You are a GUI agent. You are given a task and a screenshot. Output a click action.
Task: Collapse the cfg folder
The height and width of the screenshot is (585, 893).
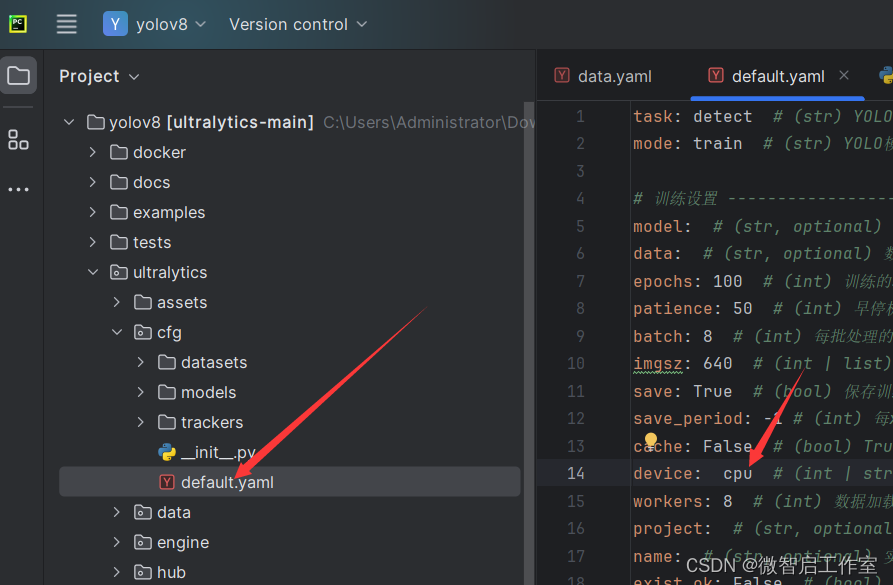coord(117,332)
